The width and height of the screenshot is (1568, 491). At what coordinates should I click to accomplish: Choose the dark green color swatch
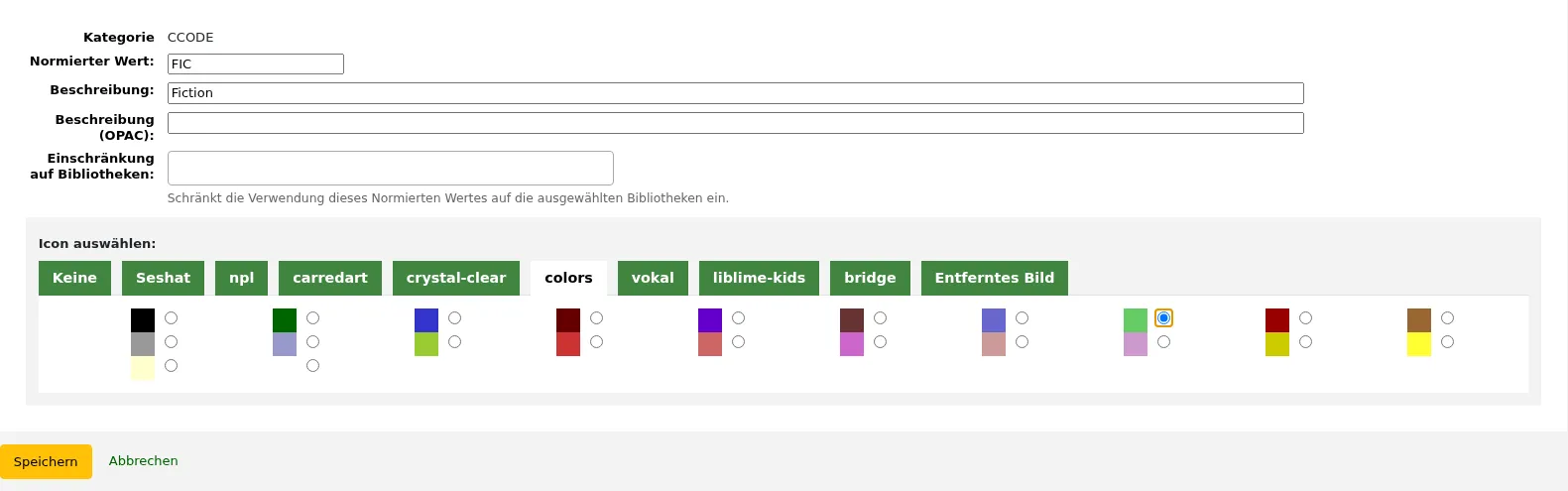(285, 320)
